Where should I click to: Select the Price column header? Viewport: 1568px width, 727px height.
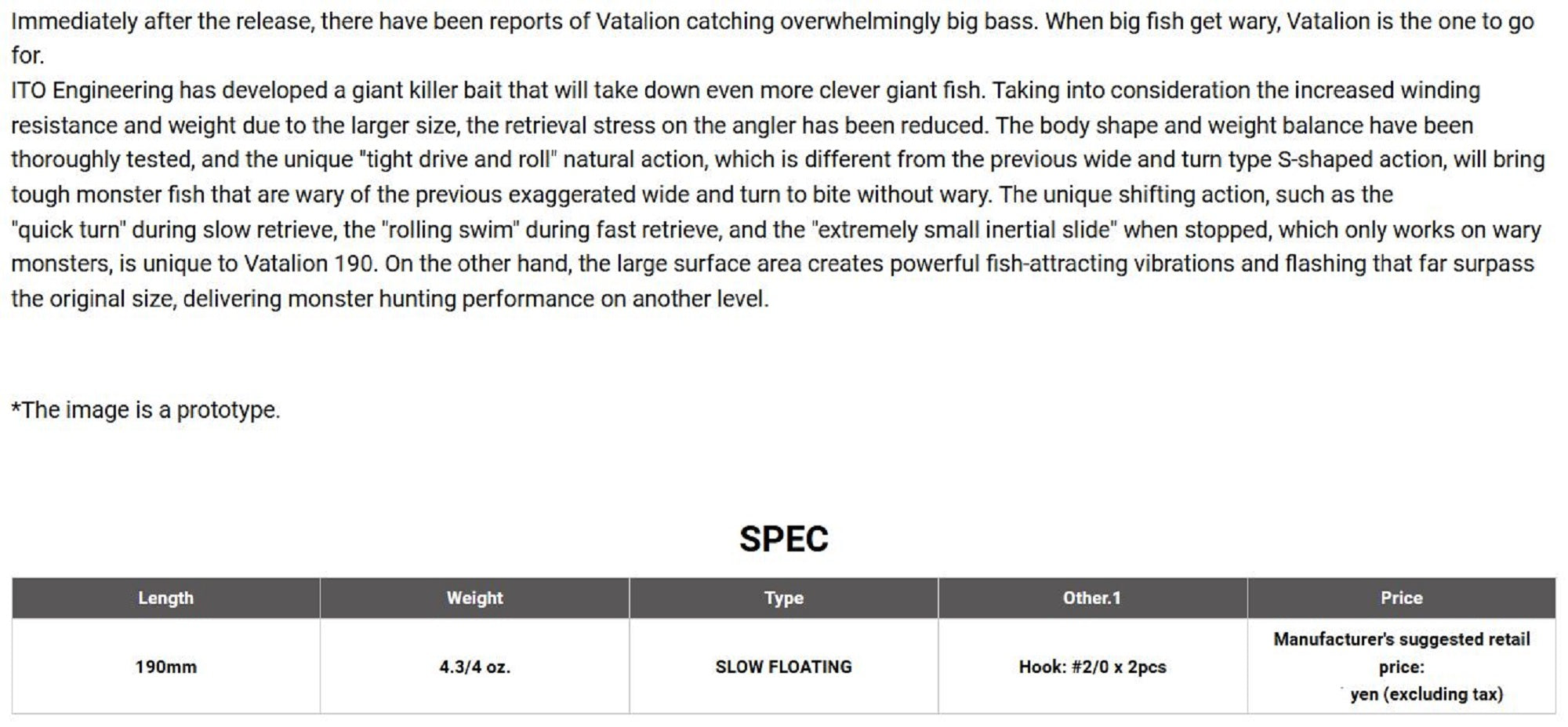pos(1401,598)
